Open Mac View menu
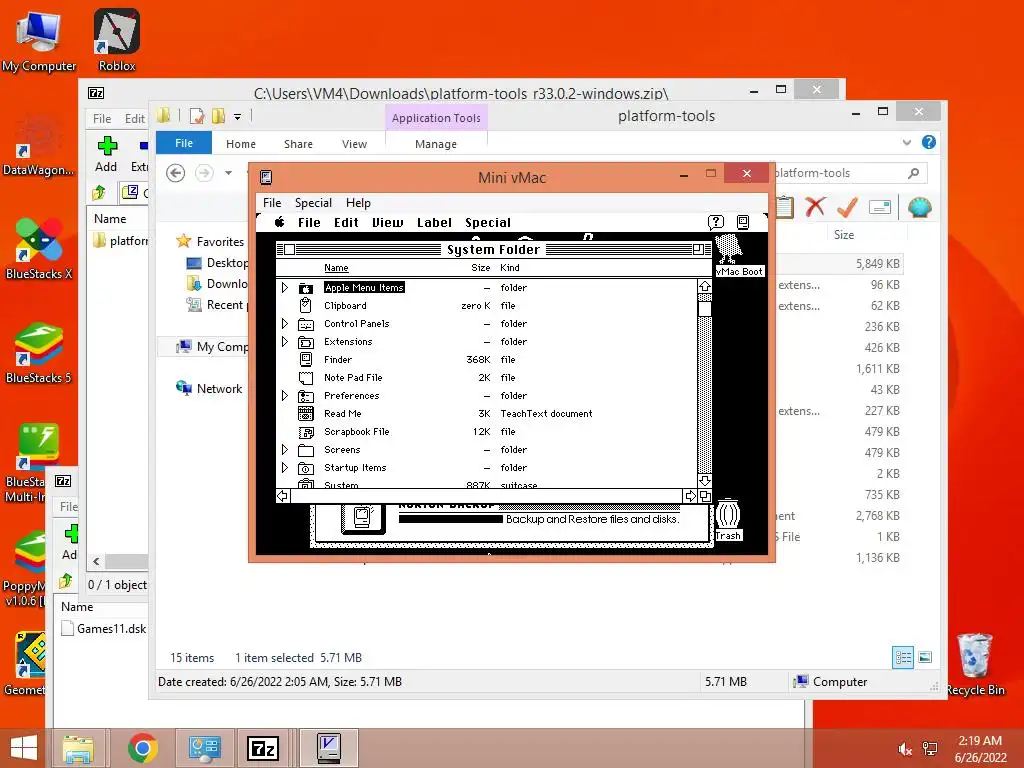This screenshot has width=1024, height=768. pos(387,223)
